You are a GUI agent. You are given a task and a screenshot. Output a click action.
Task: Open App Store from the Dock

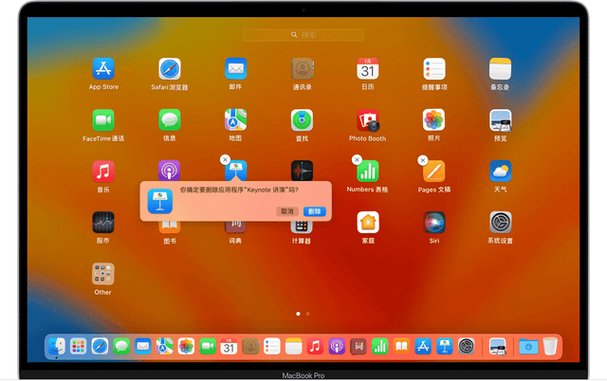(x=423, y=346)
